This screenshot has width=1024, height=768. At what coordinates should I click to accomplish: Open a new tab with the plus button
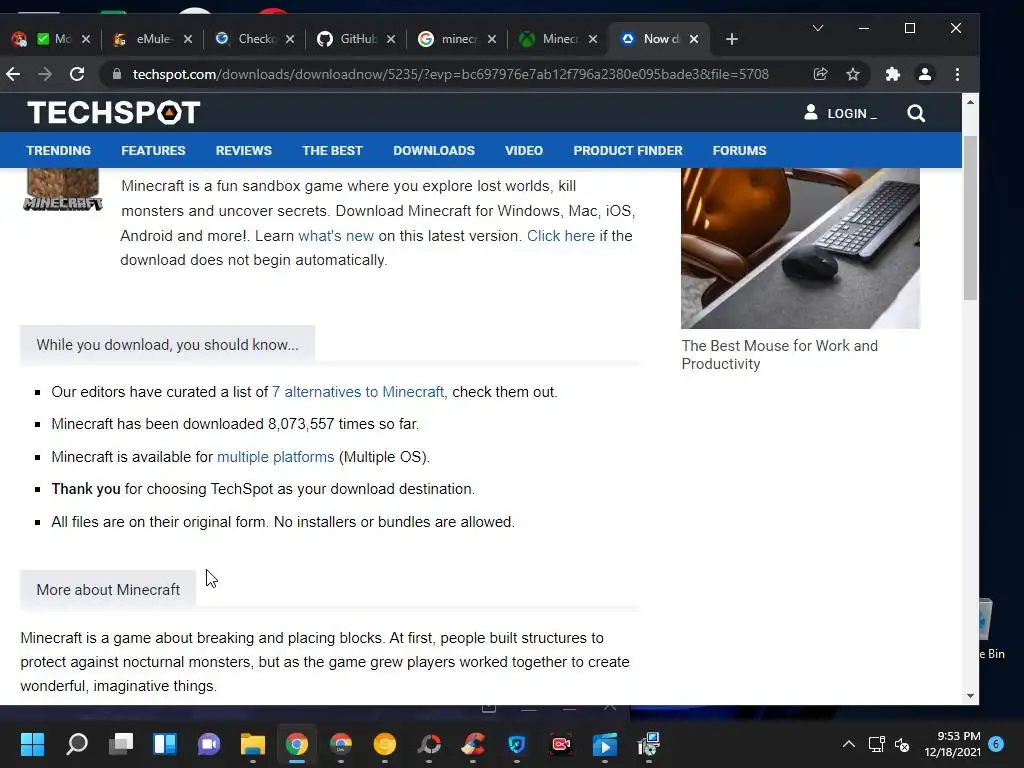[x=732, y=39]
